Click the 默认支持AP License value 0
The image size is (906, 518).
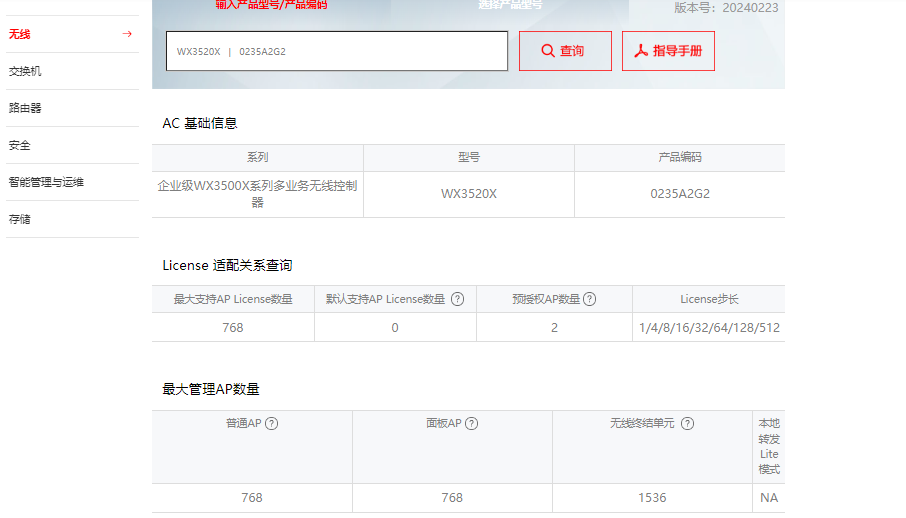(395, 328)
